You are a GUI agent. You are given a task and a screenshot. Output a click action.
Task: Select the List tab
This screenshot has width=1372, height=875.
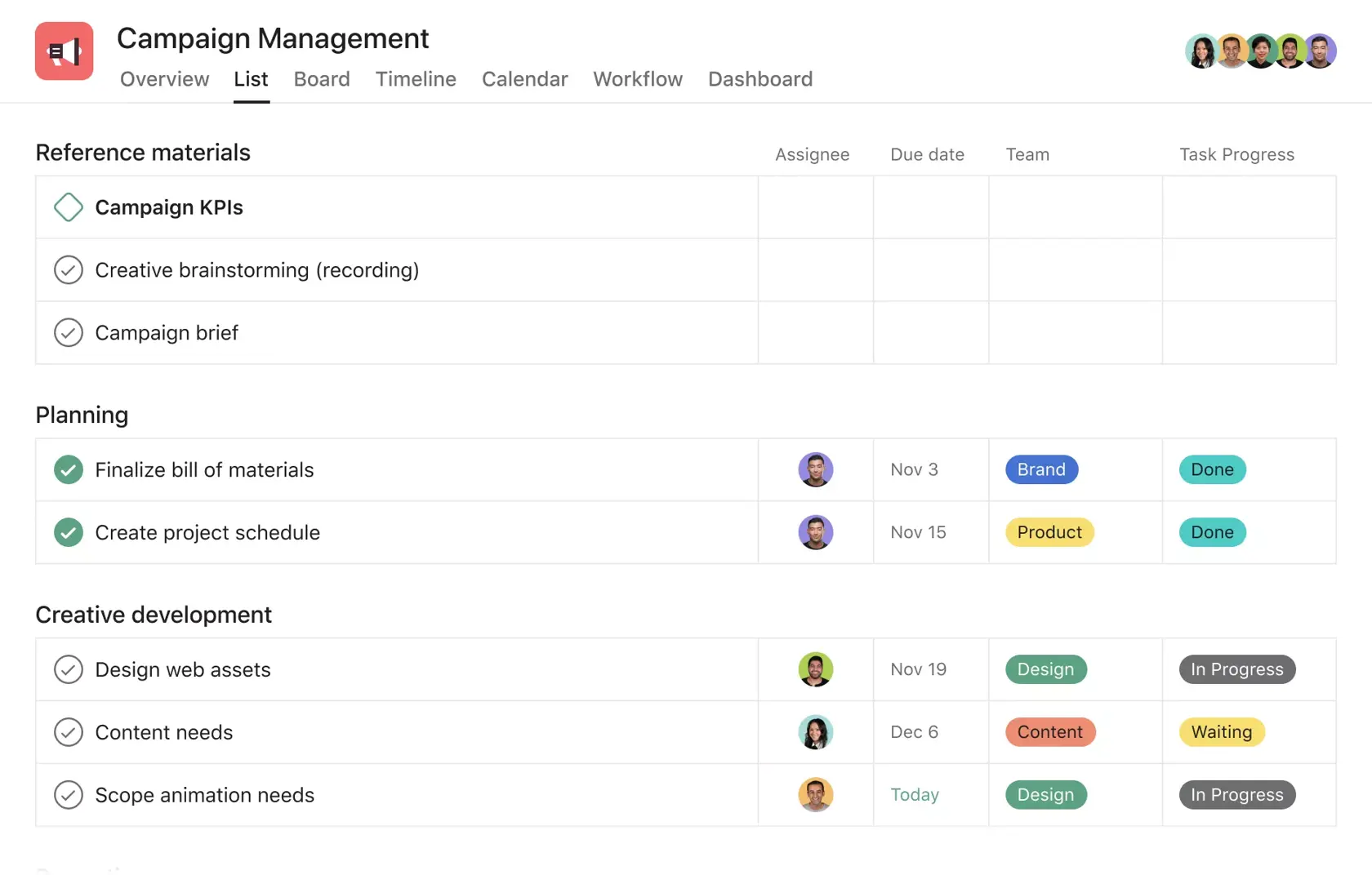pos(251,79)
